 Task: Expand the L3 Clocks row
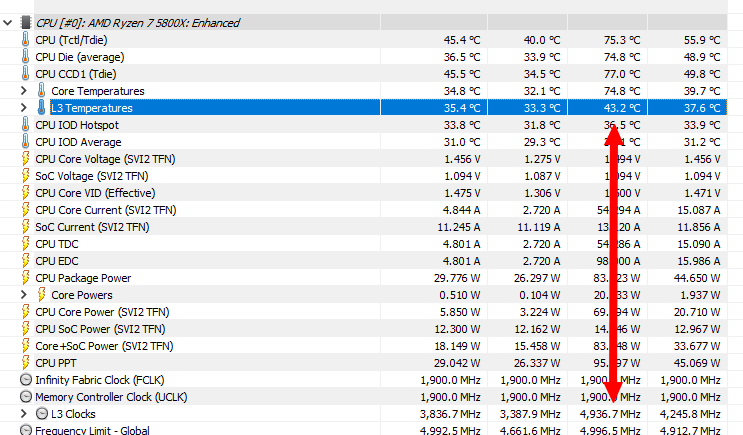click(24, 414)
